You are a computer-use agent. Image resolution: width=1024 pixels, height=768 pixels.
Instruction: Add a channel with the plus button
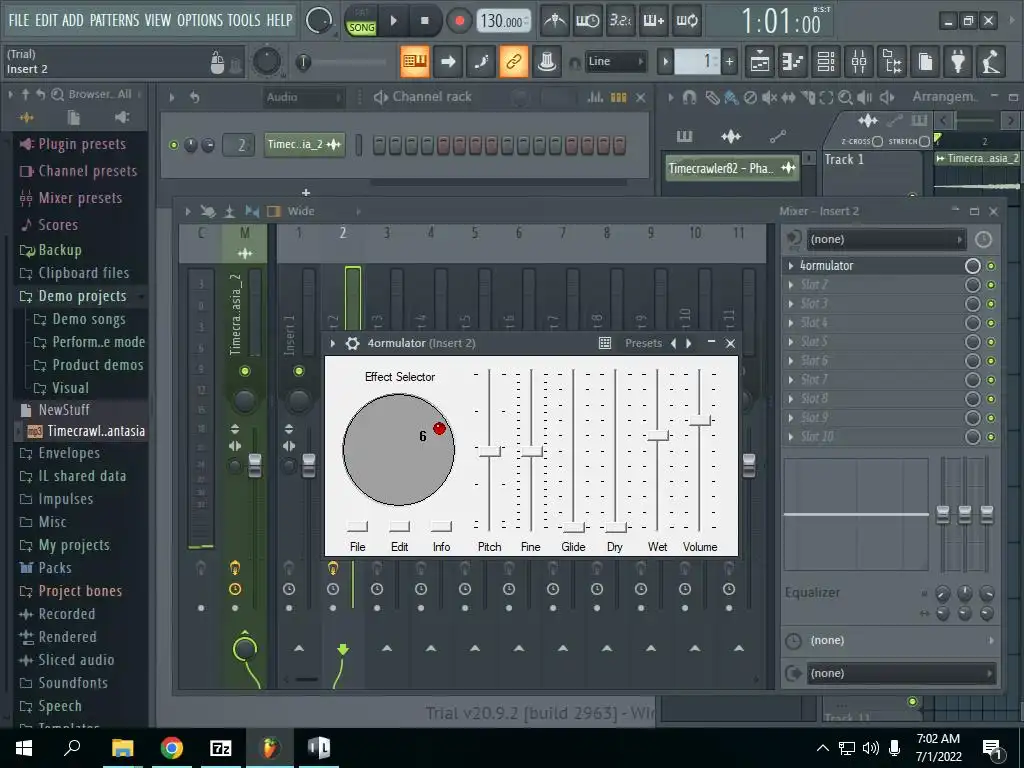click(306, 193)
